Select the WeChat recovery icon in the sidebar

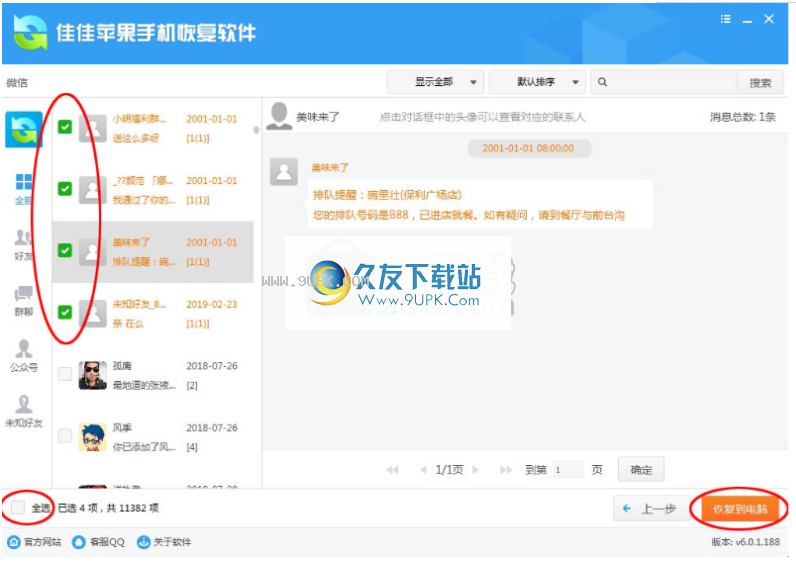coord(23,129)
